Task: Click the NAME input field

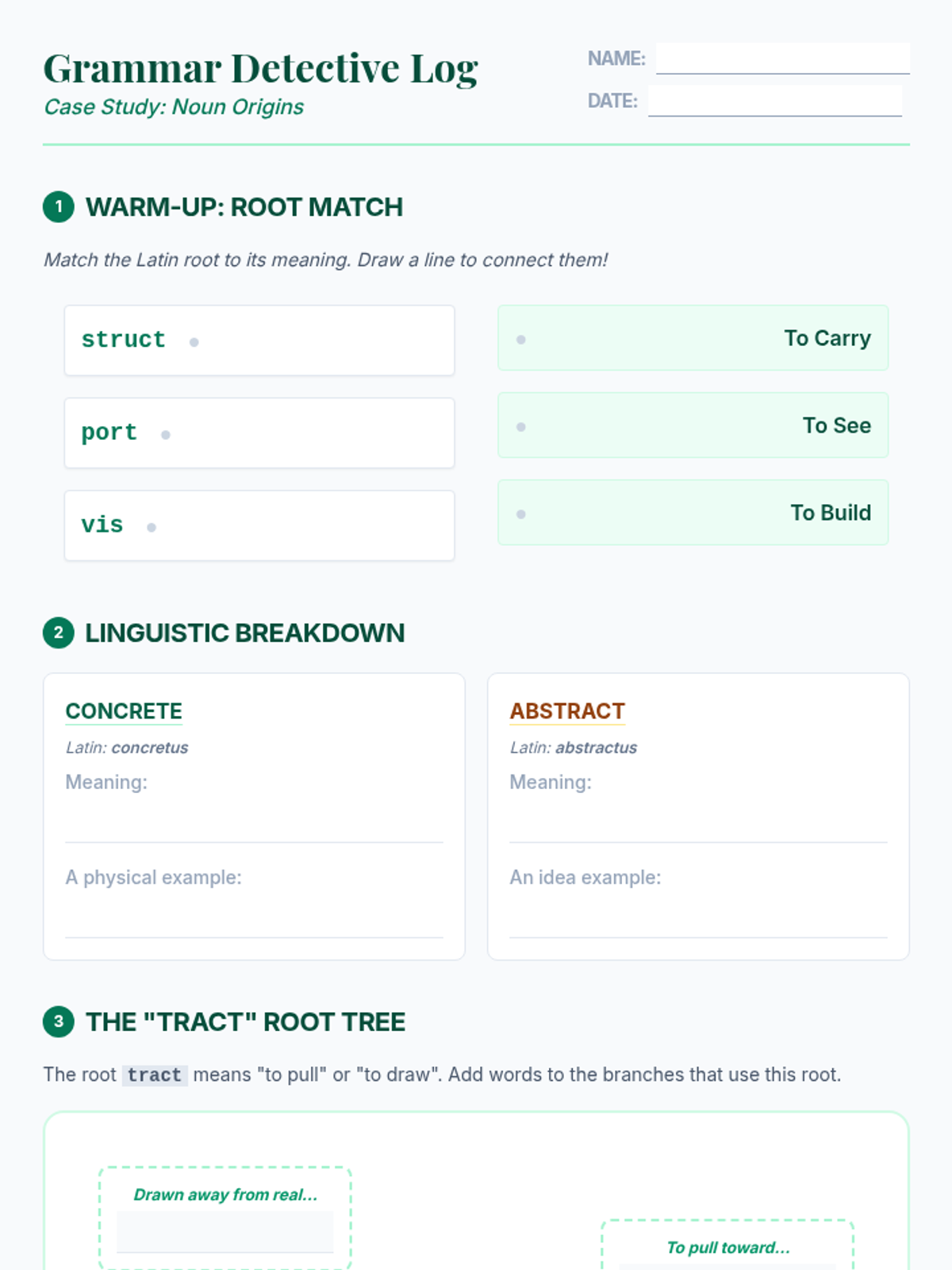Action: tap(782, 59)
